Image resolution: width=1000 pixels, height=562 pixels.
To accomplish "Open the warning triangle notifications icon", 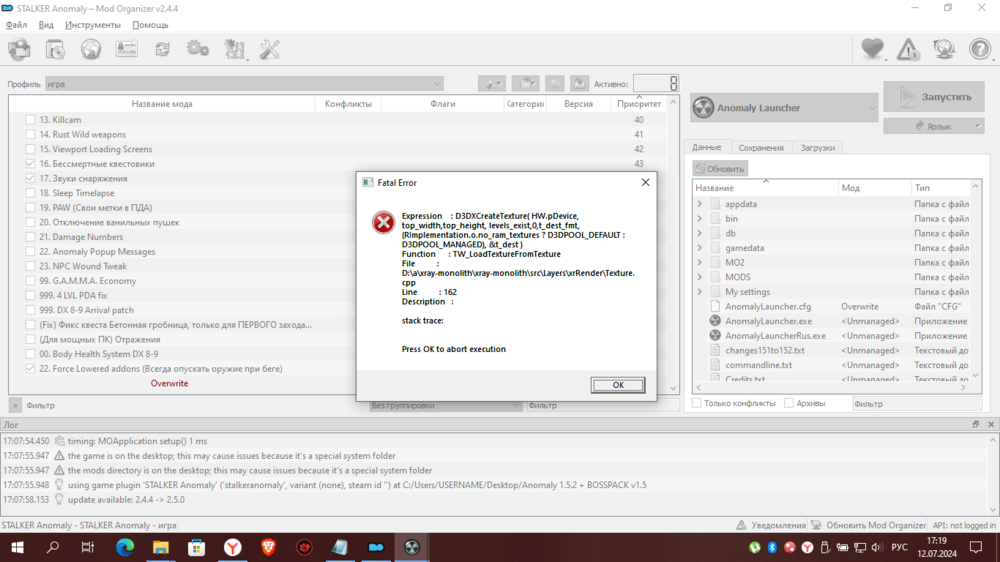I will (908, 48).
